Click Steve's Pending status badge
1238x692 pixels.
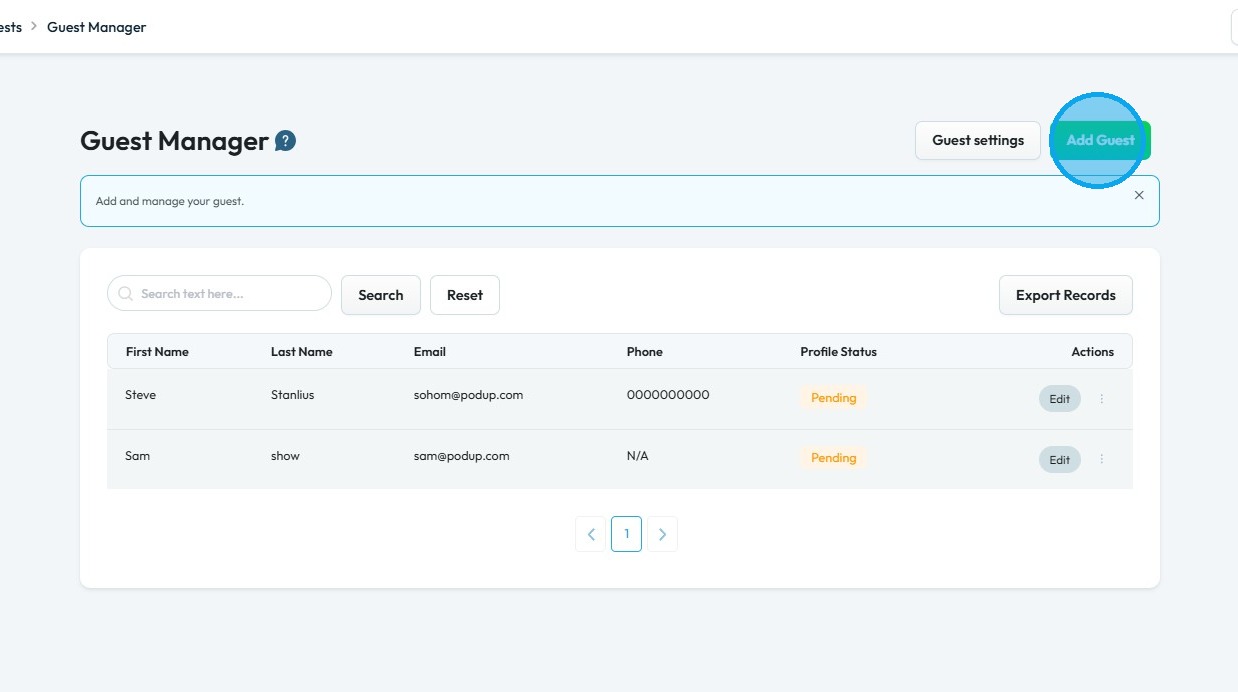coord(833,398)
